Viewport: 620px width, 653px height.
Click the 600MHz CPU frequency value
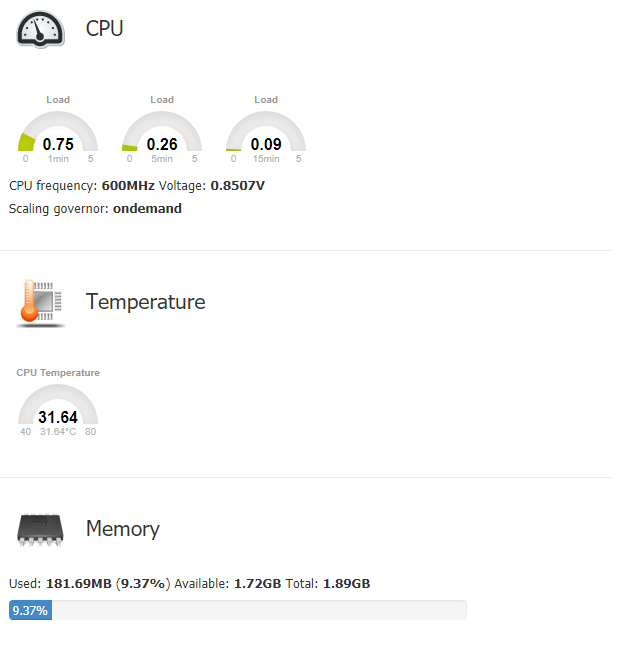128,186
